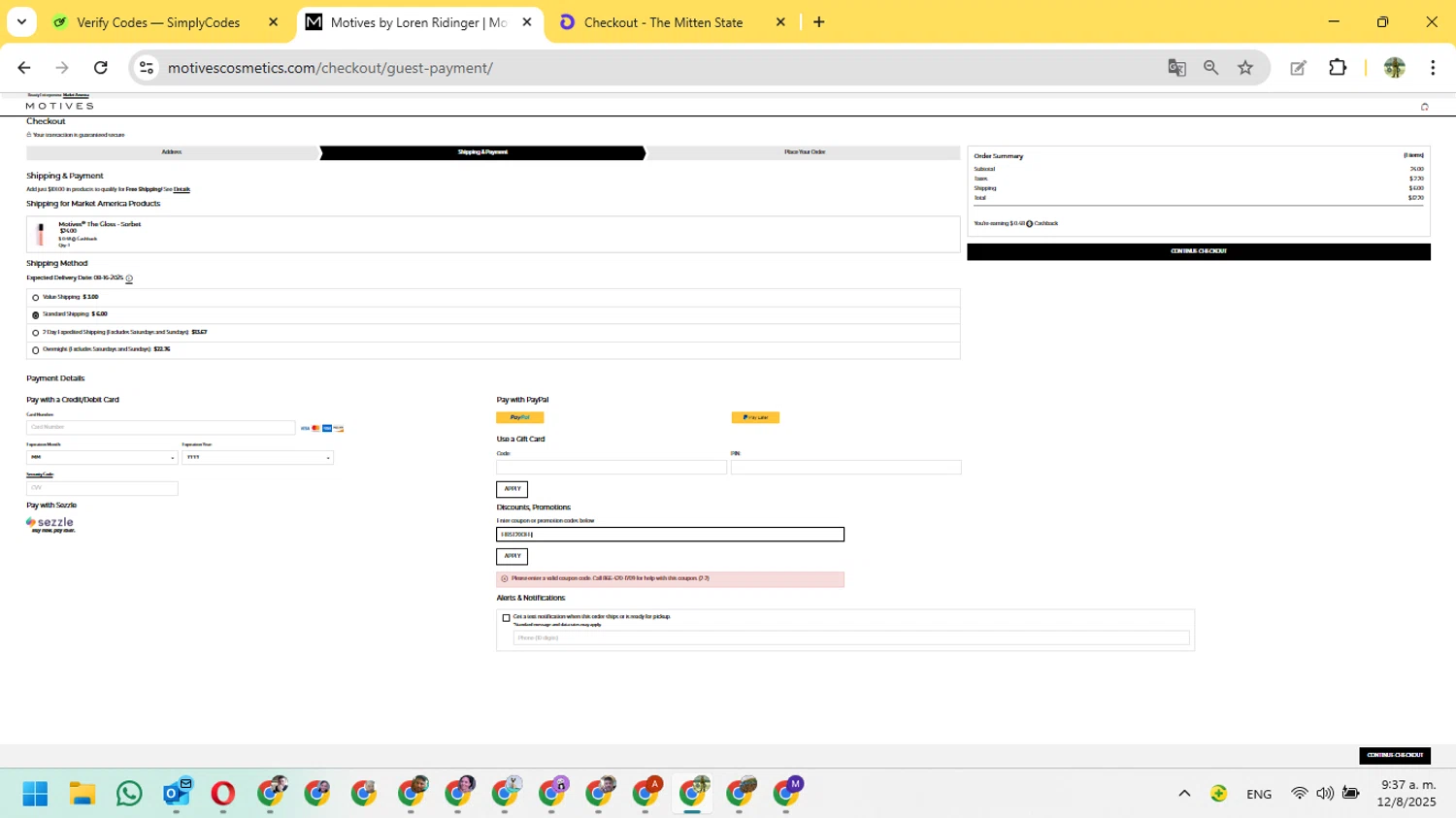The image size is (1456, 818).
Task: Open the Chrome three-dot menu
Action: coord(1433,68)
